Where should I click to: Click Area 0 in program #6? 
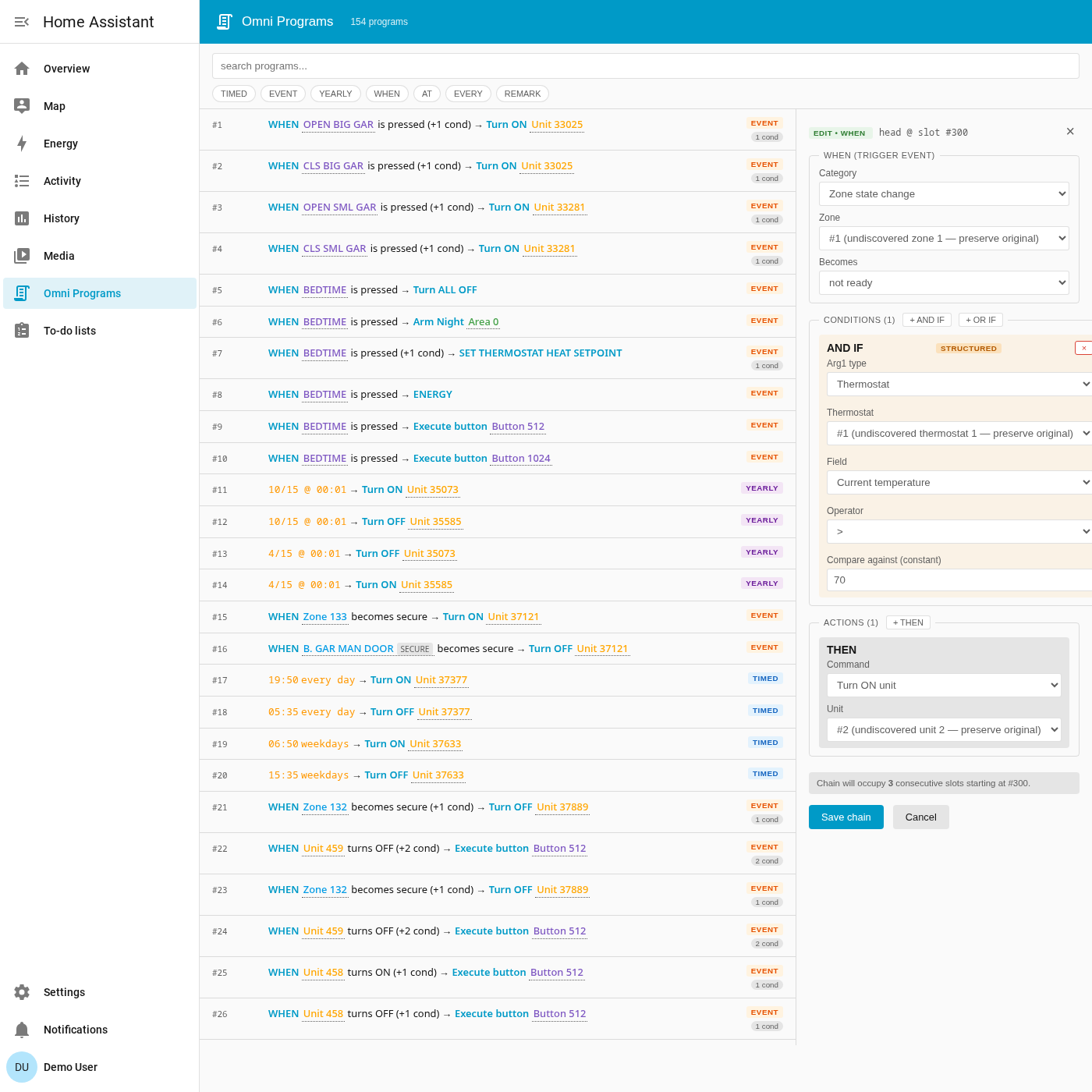click(484, 322)
